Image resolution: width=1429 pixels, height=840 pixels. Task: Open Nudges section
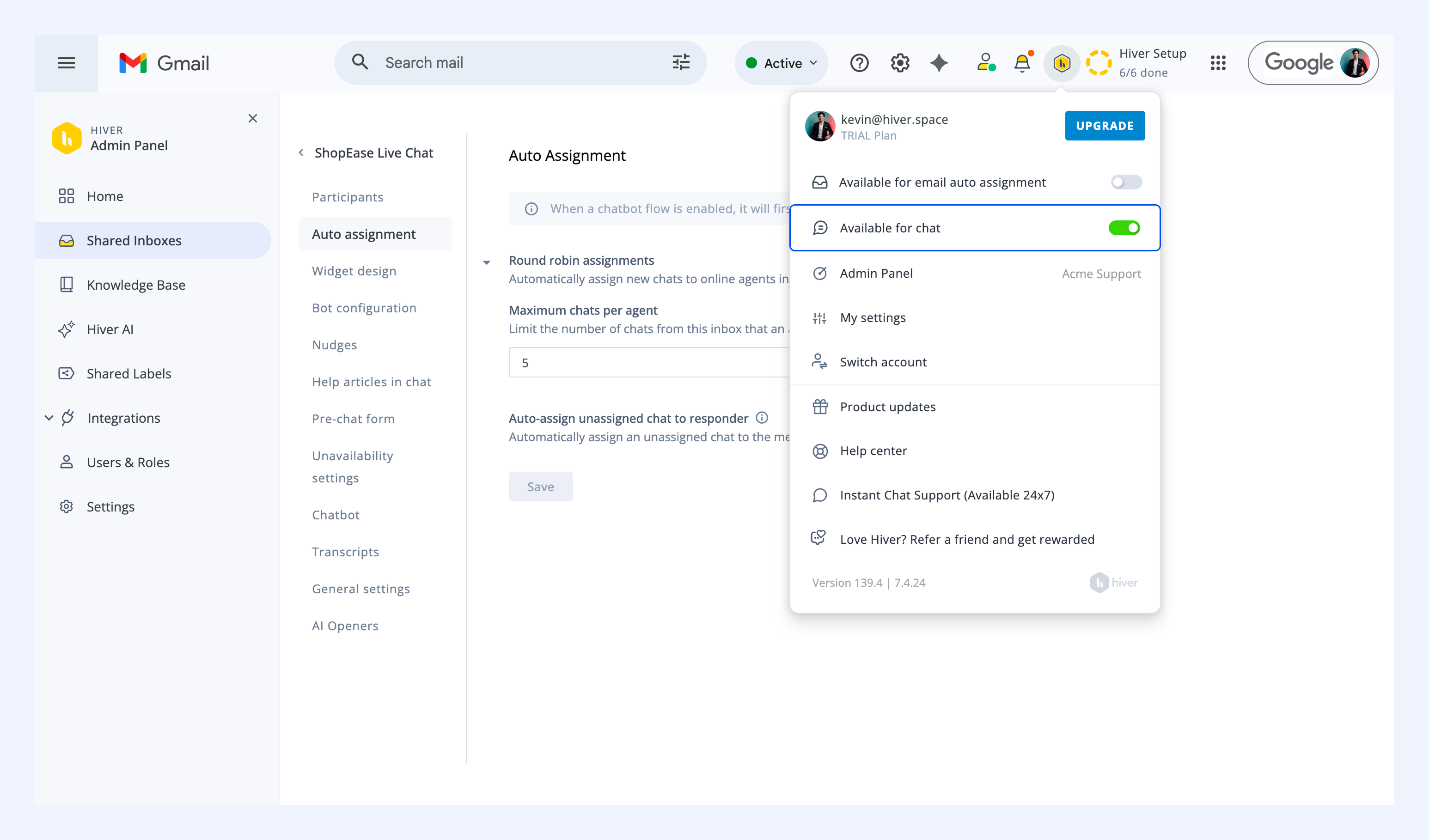pos(334,345)
